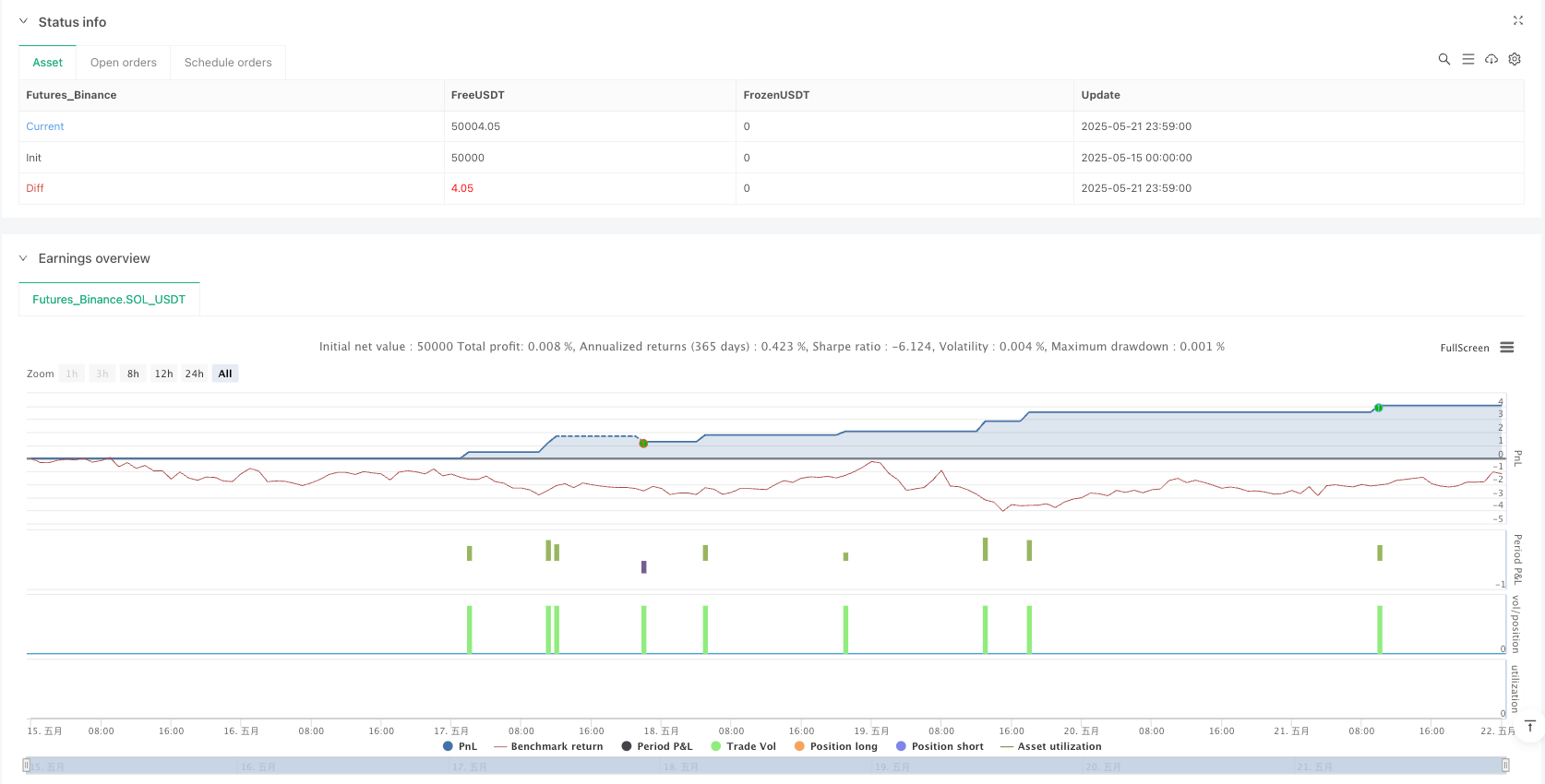Image resolution: width=1545 pixels, height=784 pixels.
Task: Open the chart context menu icon
Action: pos(1507,348)
